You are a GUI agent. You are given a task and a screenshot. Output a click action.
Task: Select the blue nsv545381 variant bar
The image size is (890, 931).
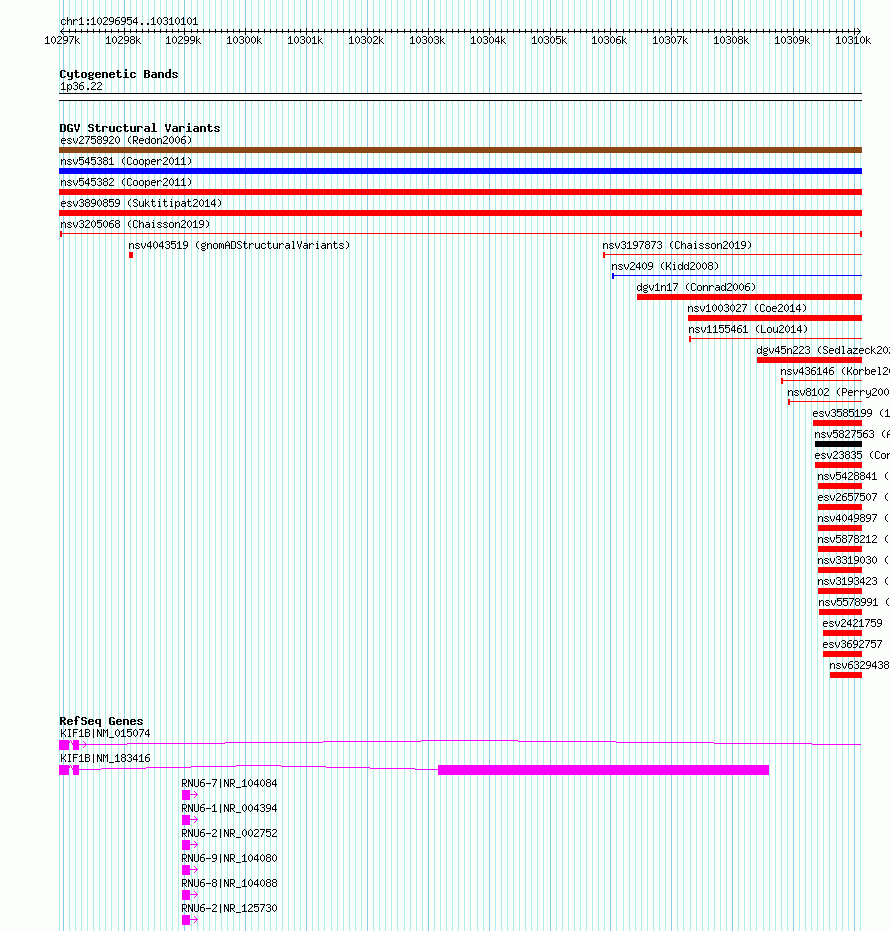(460, 171)
